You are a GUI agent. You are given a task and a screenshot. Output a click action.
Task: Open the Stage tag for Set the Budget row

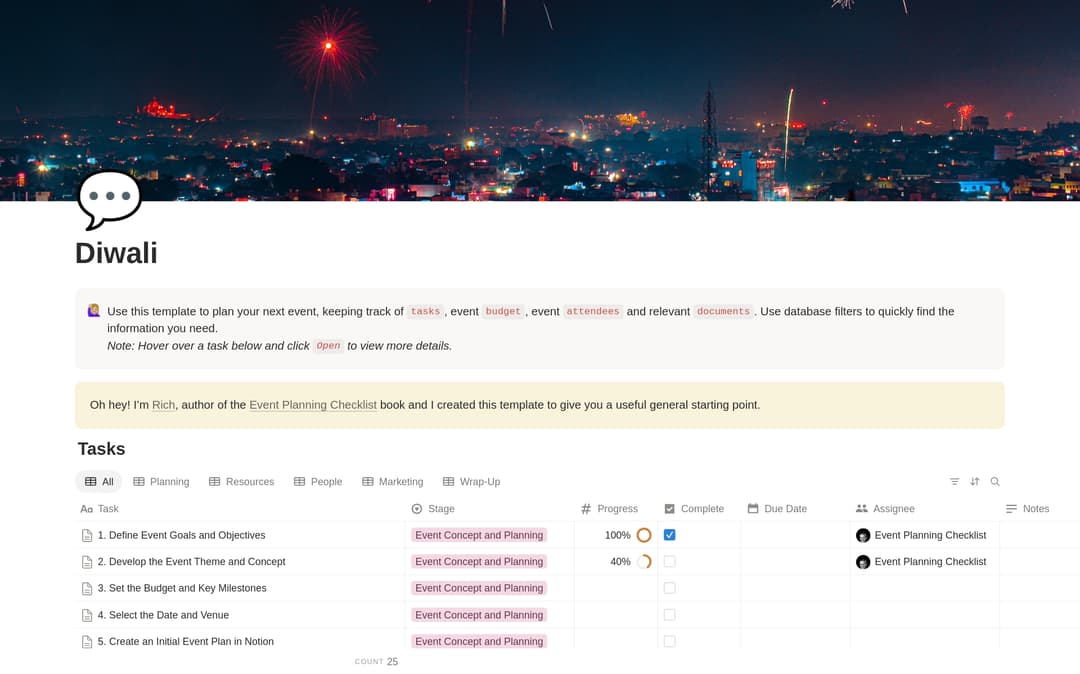pos(479,588)
